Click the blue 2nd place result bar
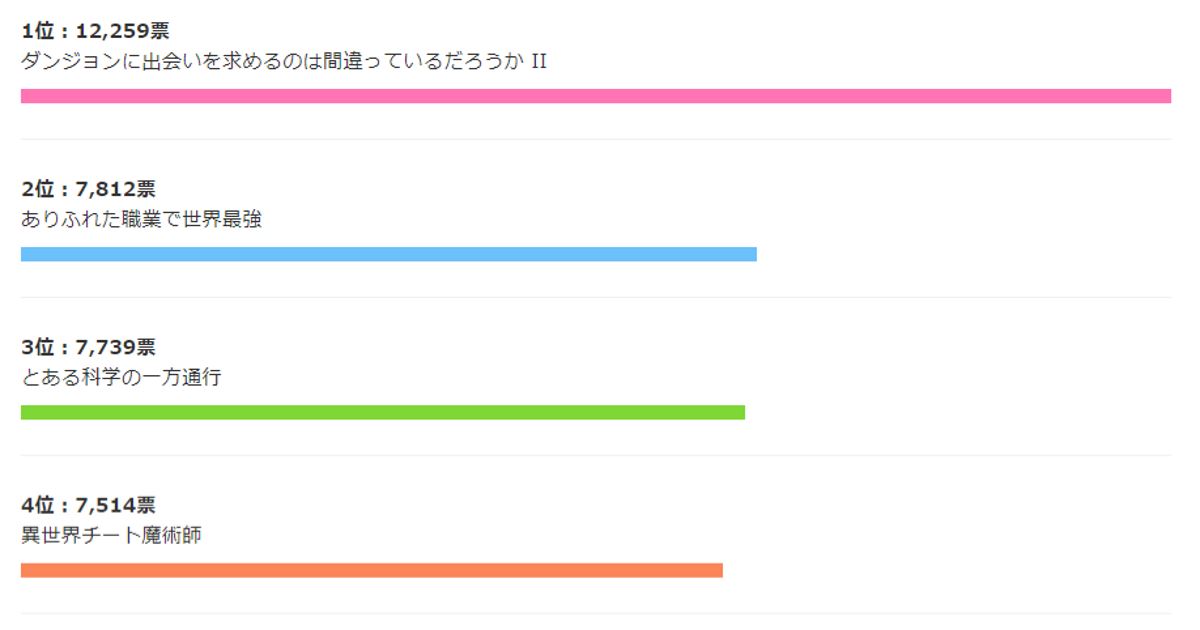The height and width of the screenshot is (630, 1200). pyautogui.click(x=388, y=254)
